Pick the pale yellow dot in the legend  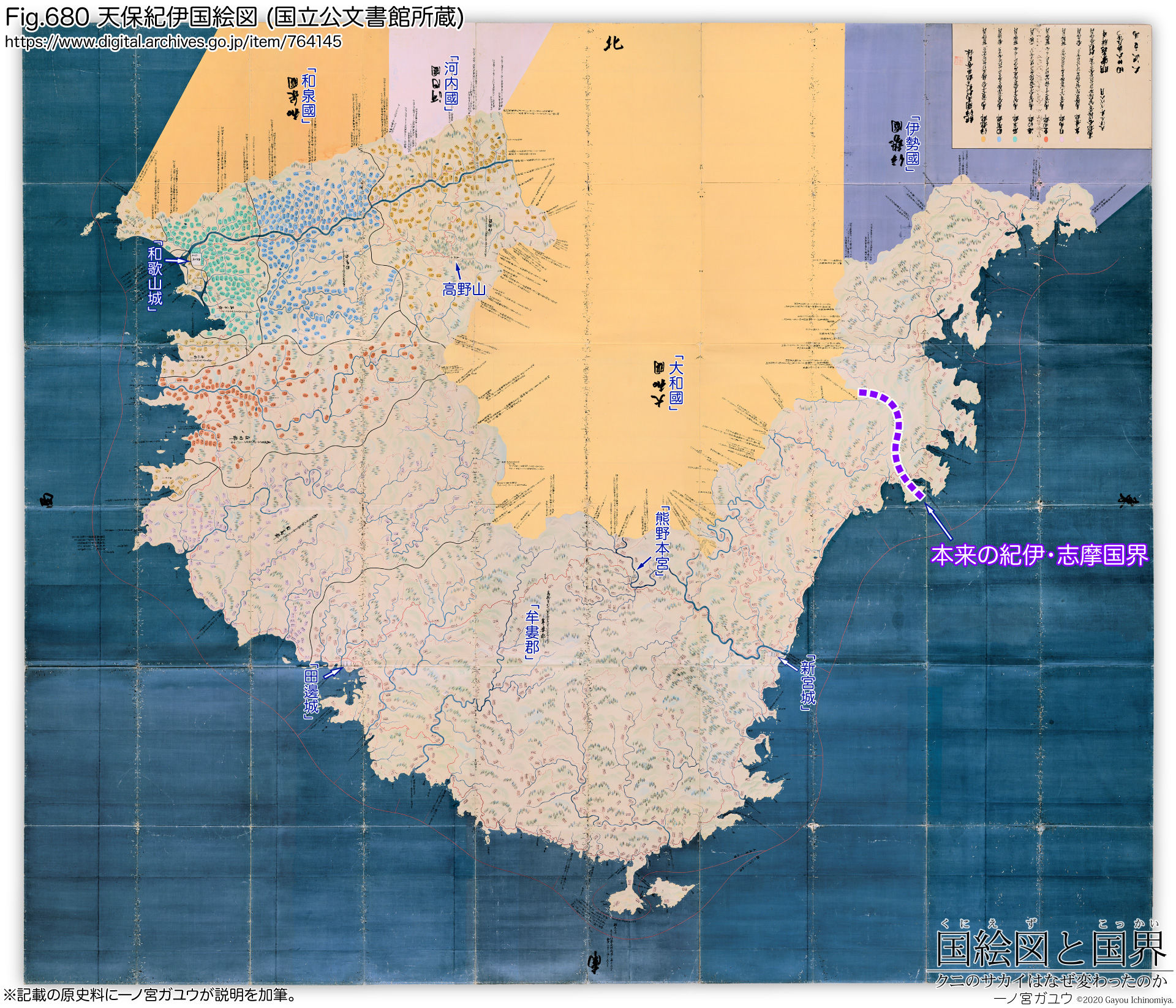(x=1030, y=139)
